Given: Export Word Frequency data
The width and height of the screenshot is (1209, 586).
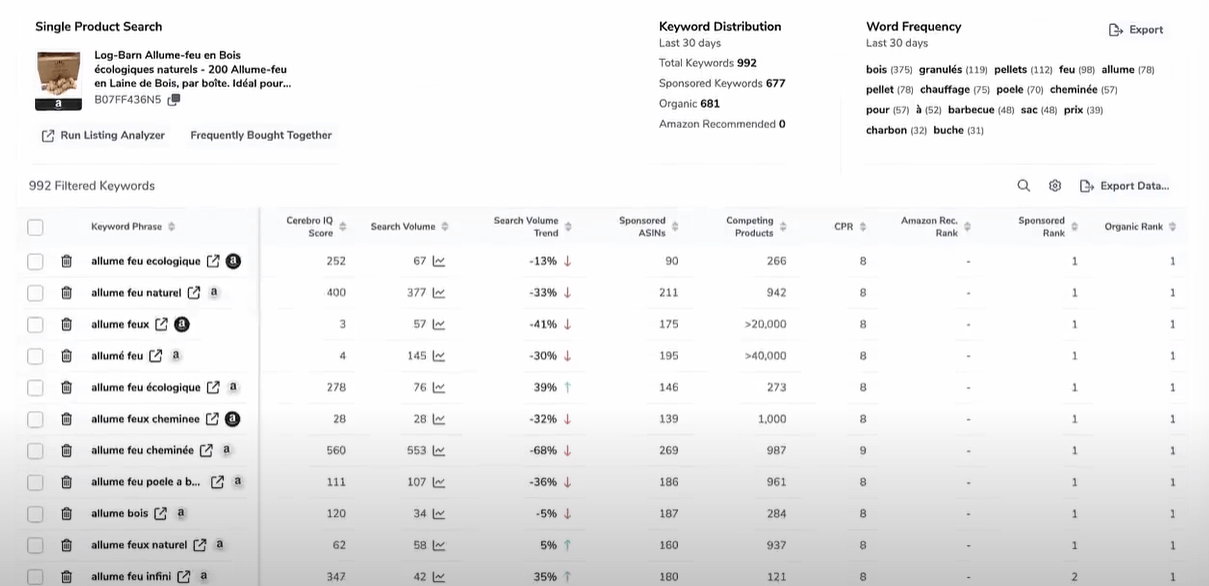Looking at the screenshot, I should (x=1136, y=30).
